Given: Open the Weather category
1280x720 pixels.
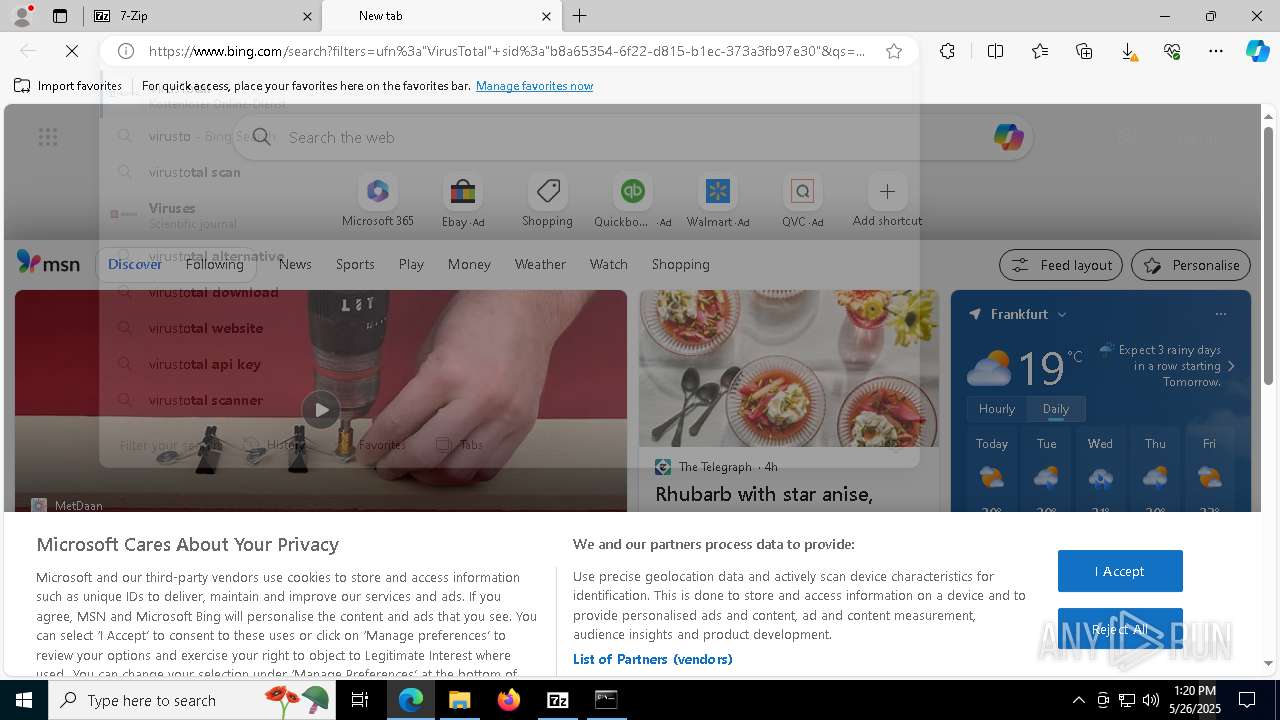Looking at the screenshot, I should 540,264.
